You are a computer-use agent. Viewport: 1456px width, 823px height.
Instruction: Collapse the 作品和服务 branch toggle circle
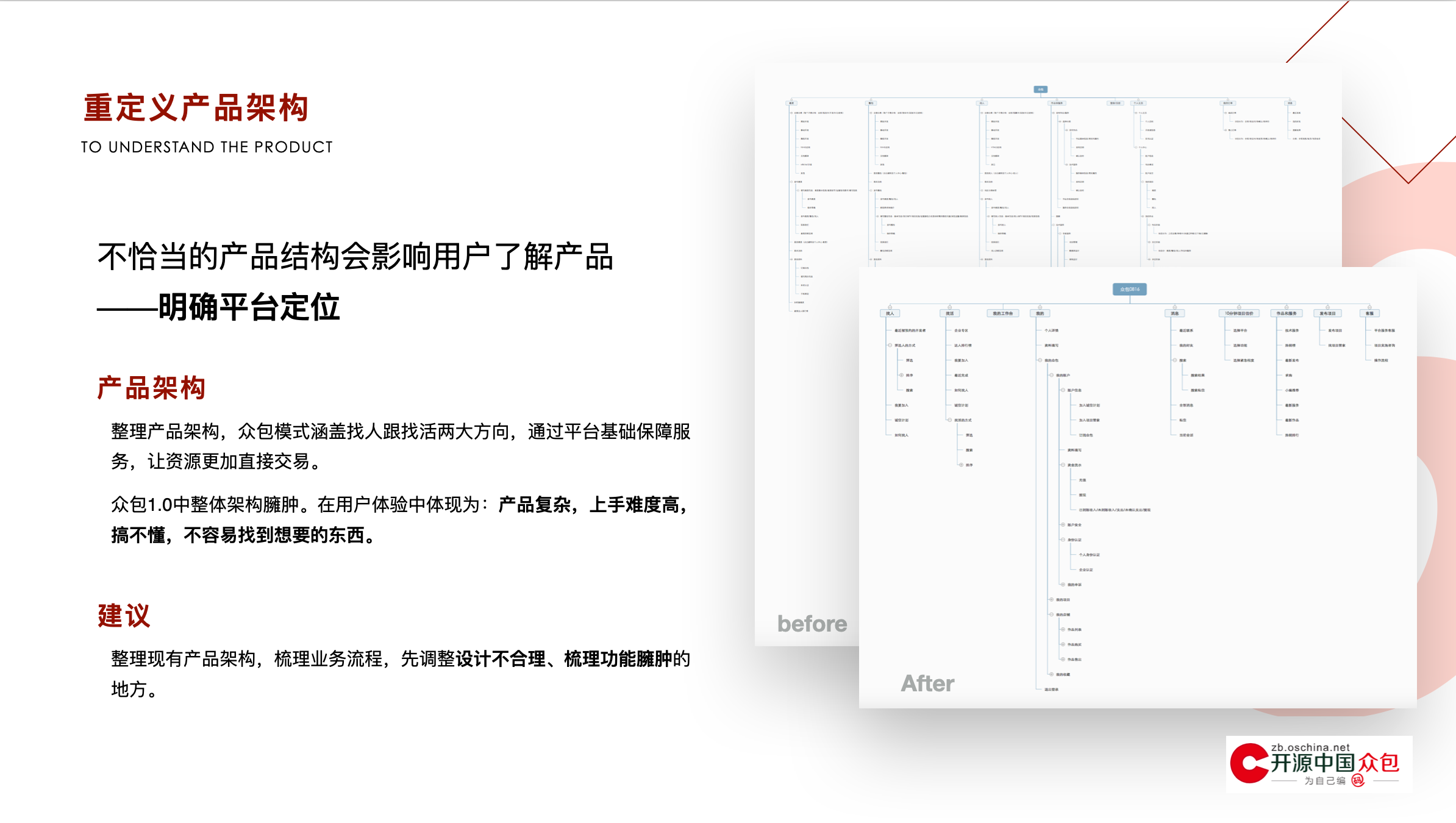[1286, 307]
